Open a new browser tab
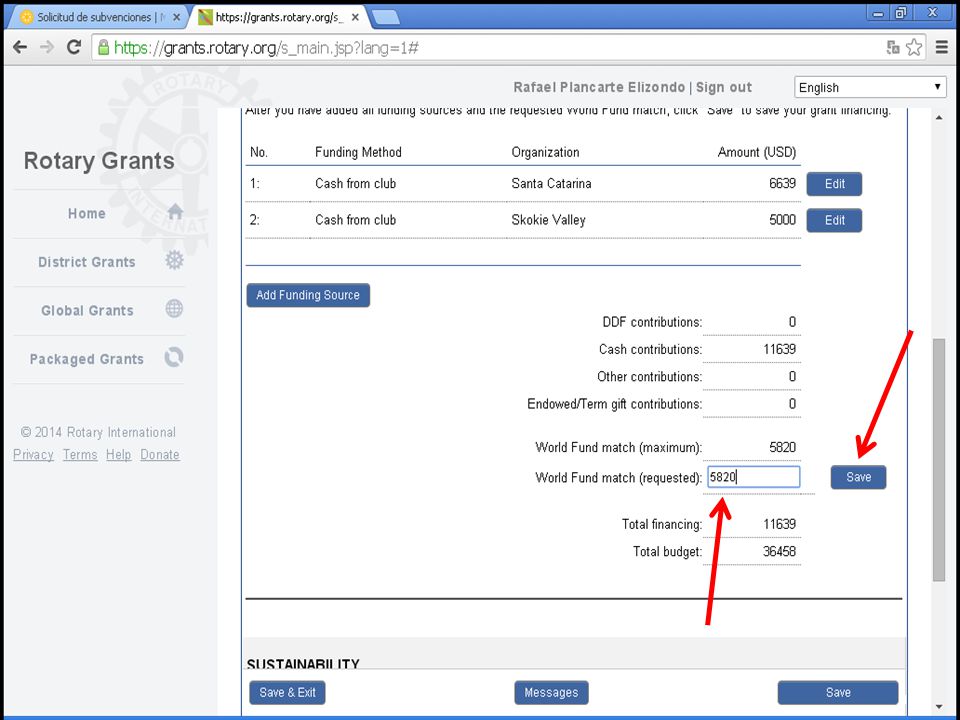 pos(385,18)
